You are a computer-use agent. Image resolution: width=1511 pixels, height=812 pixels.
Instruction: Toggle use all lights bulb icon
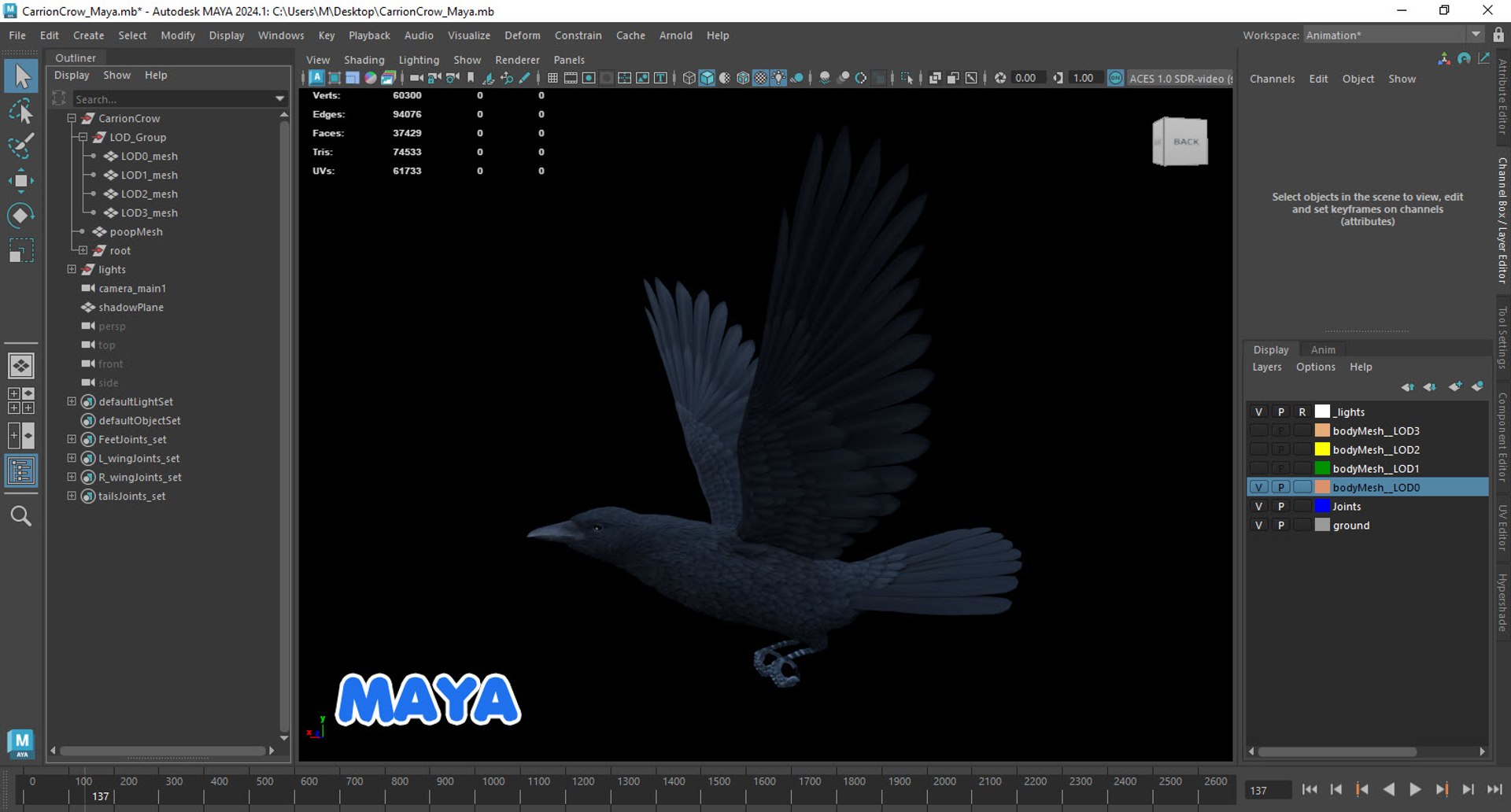pyautogui.click(x=778, y=78)
